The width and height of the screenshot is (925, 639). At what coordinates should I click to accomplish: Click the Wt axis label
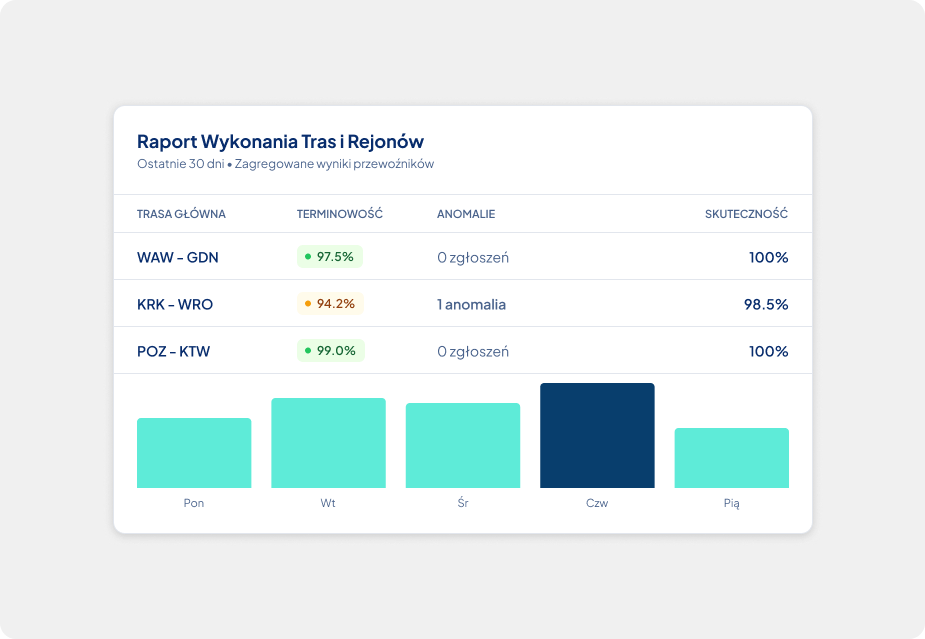point(328,503)
